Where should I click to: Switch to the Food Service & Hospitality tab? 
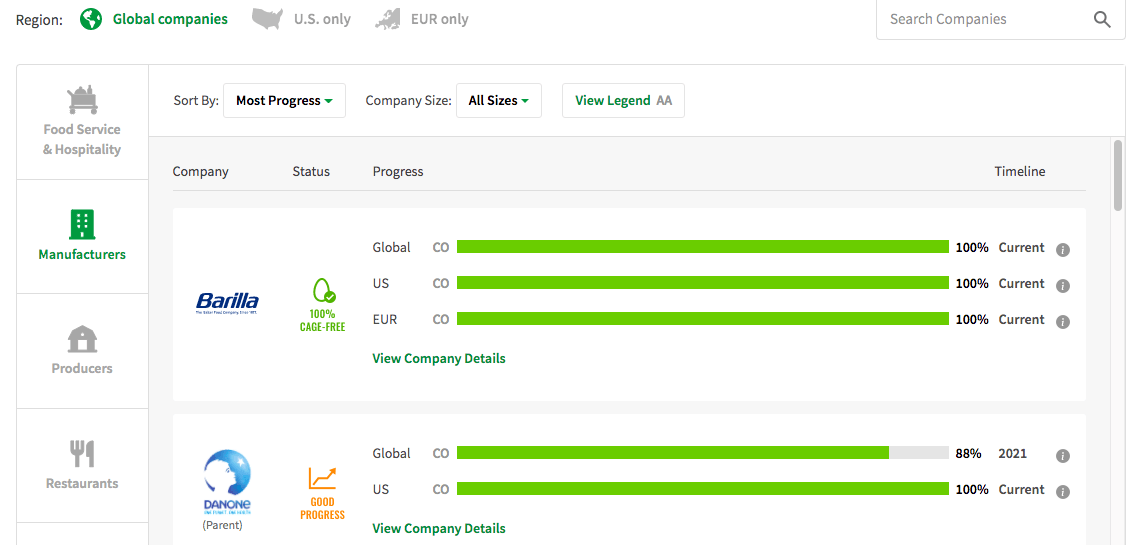[82, 122]
